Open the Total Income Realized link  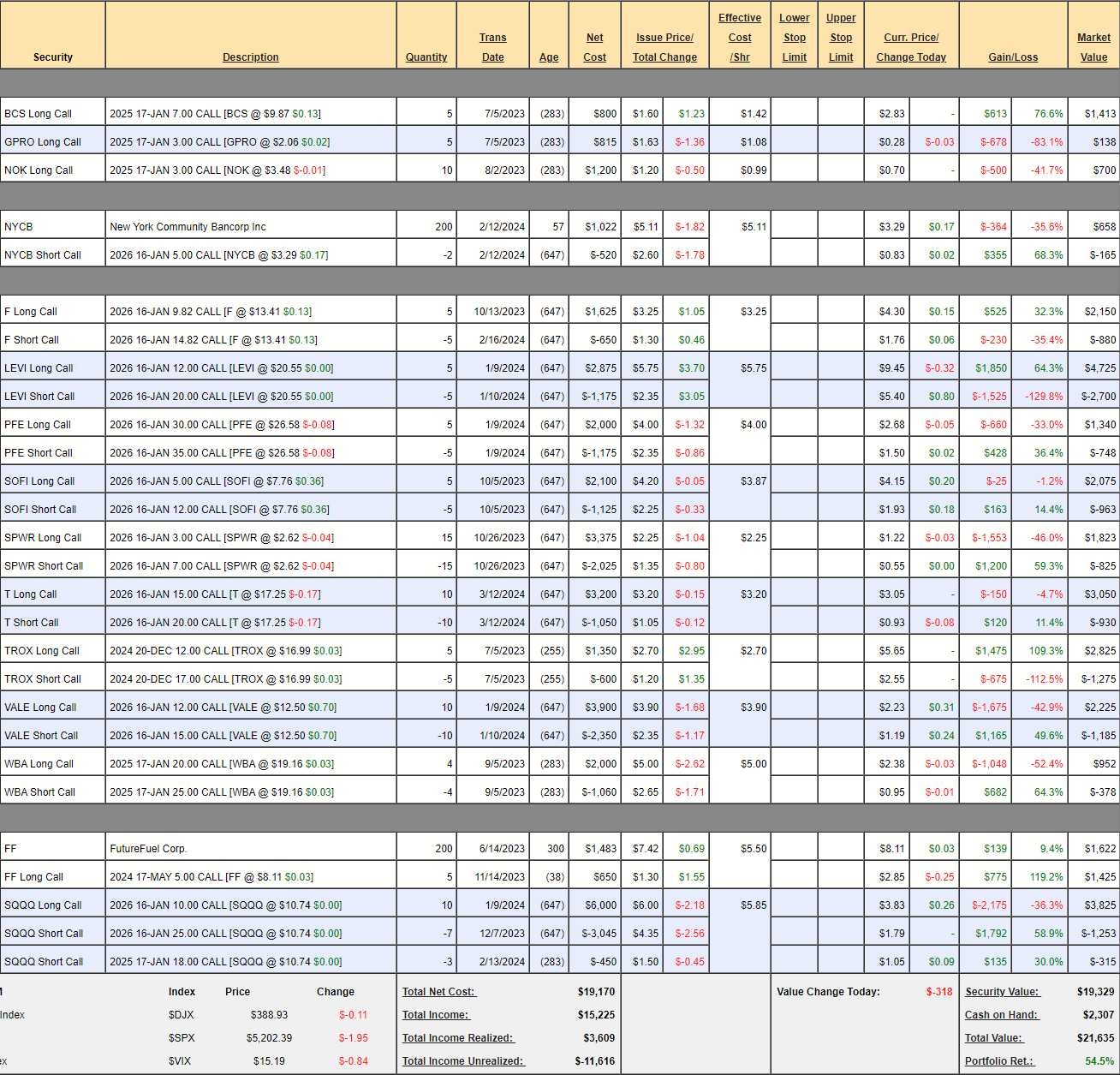[x=457, y=1038]
